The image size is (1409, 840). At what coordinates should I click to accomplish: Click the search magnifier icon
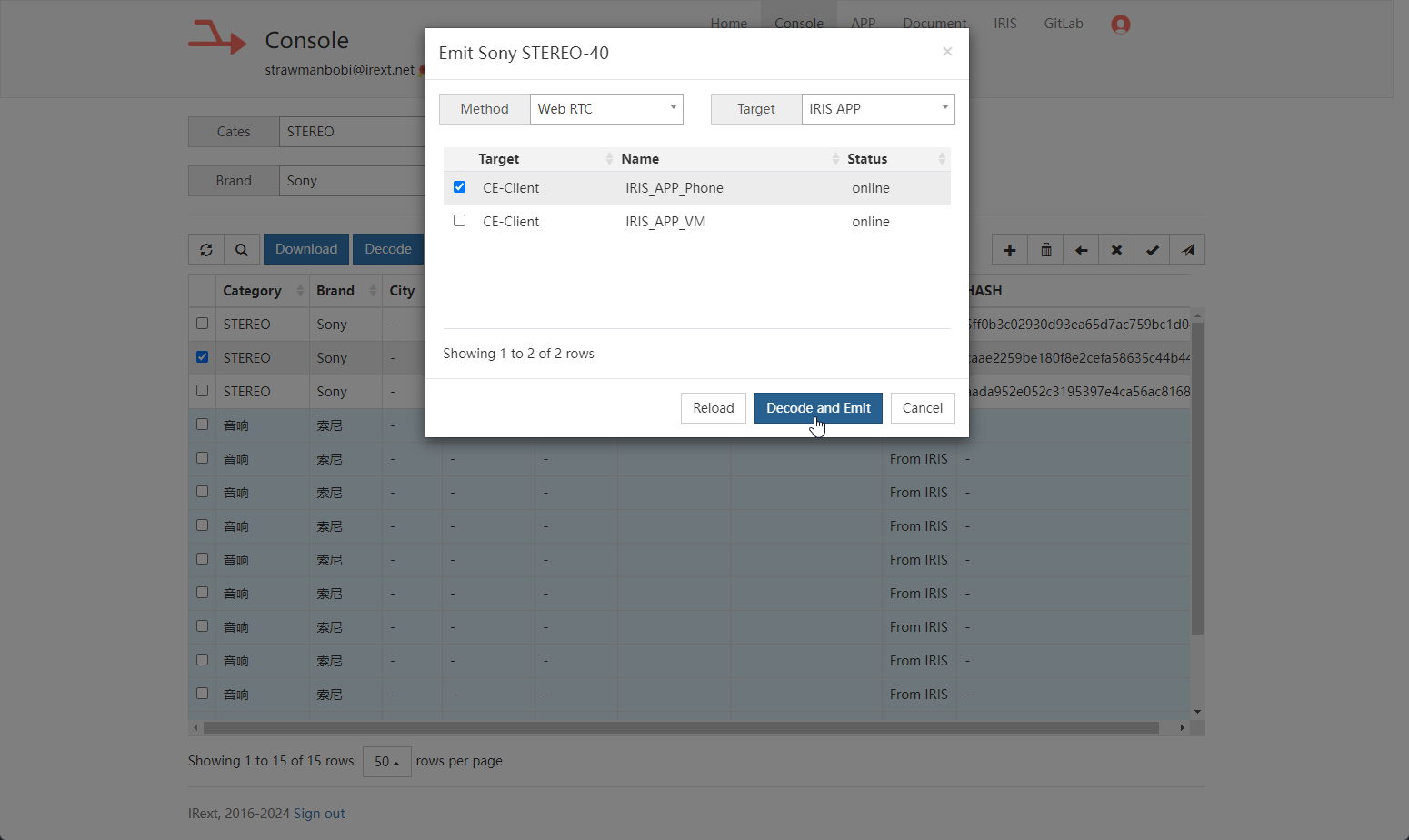242,250
